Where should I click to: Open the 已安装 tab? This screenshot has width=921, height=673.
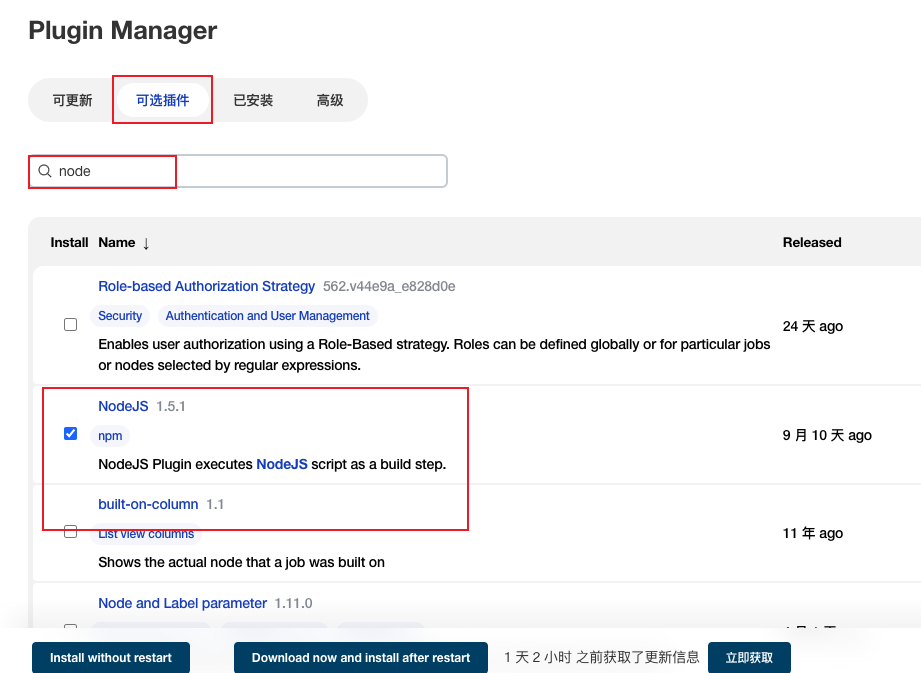pos(253,100)
